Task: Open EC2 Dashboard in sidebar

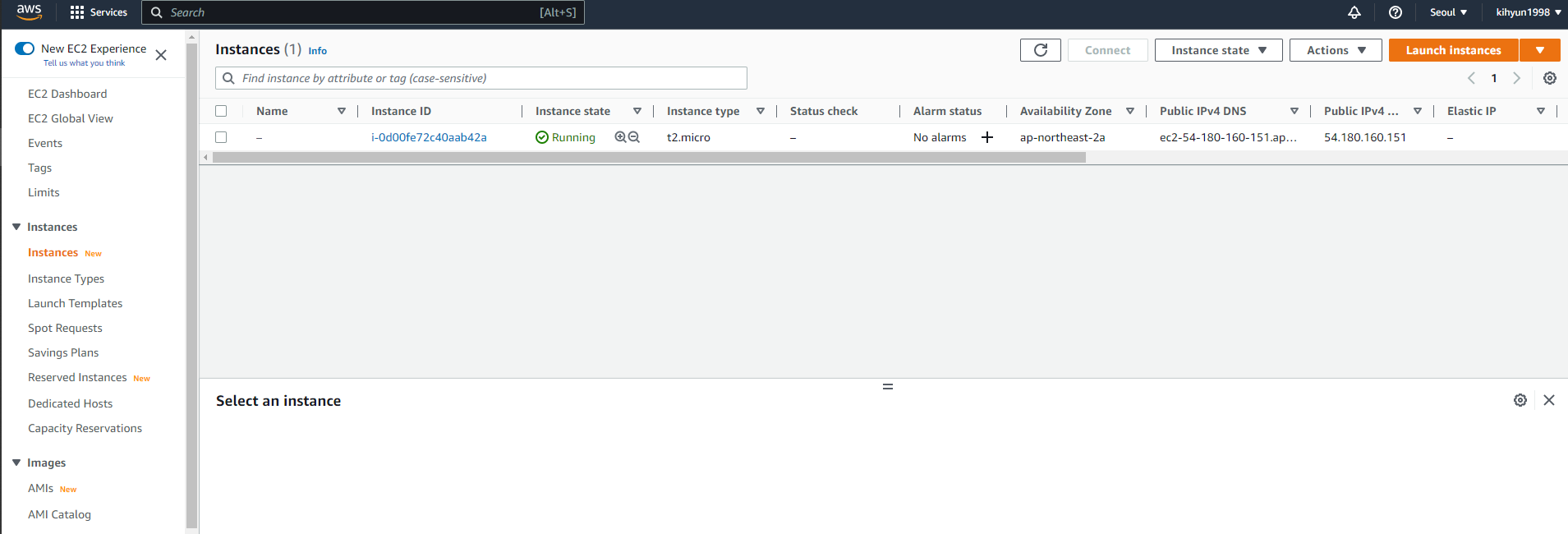Action: coord(67,94)
